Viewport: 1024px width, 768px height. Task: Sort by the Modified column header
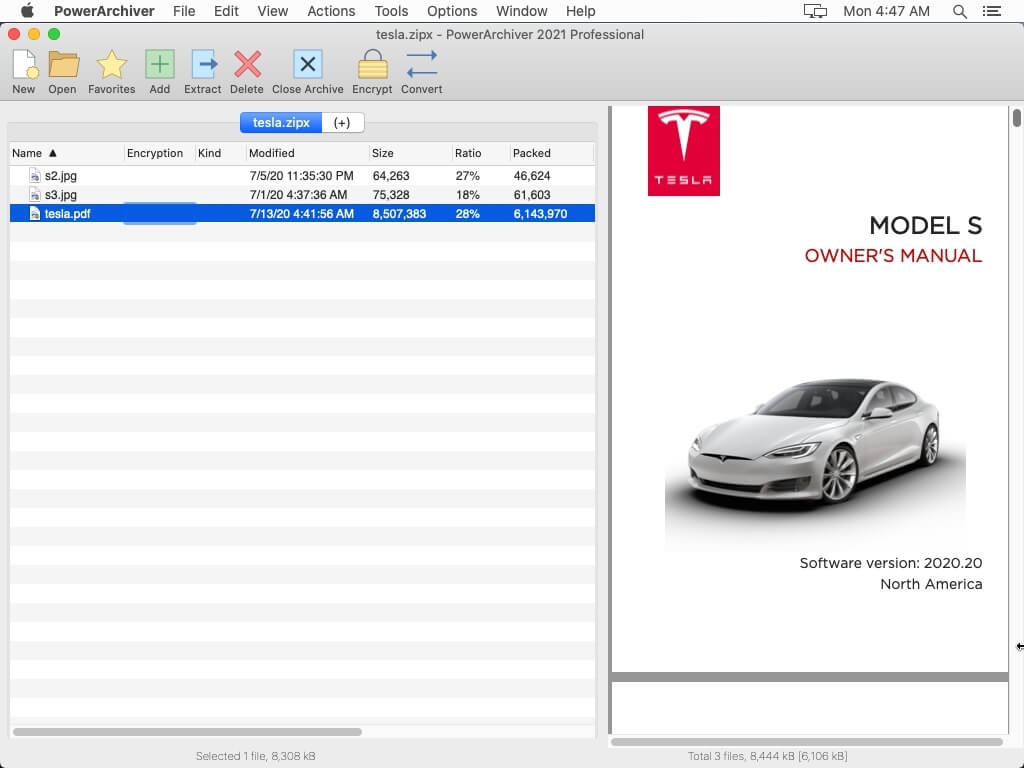coord(308,153)
